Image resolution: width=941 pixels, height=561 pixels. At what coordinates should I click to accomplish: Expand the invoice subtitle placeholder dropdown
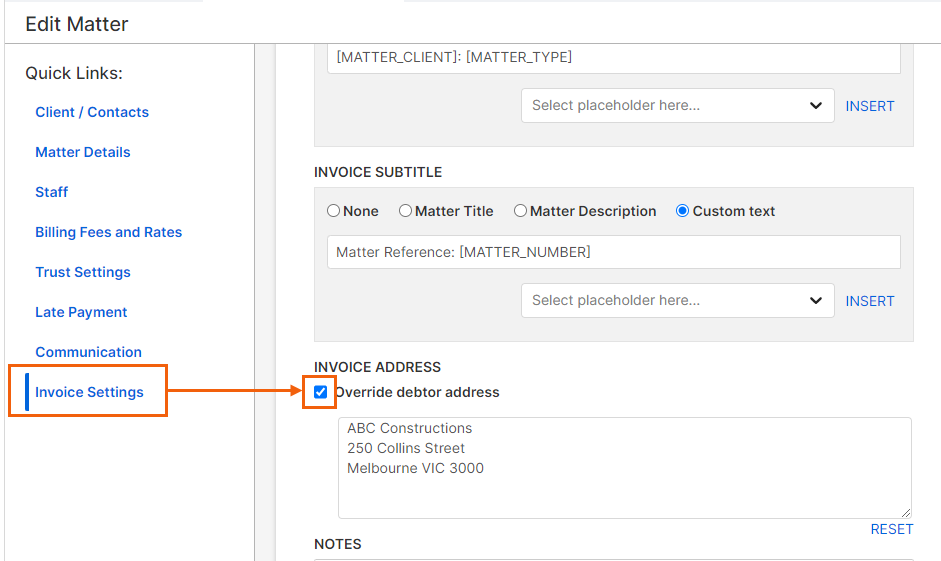(678, 300)
